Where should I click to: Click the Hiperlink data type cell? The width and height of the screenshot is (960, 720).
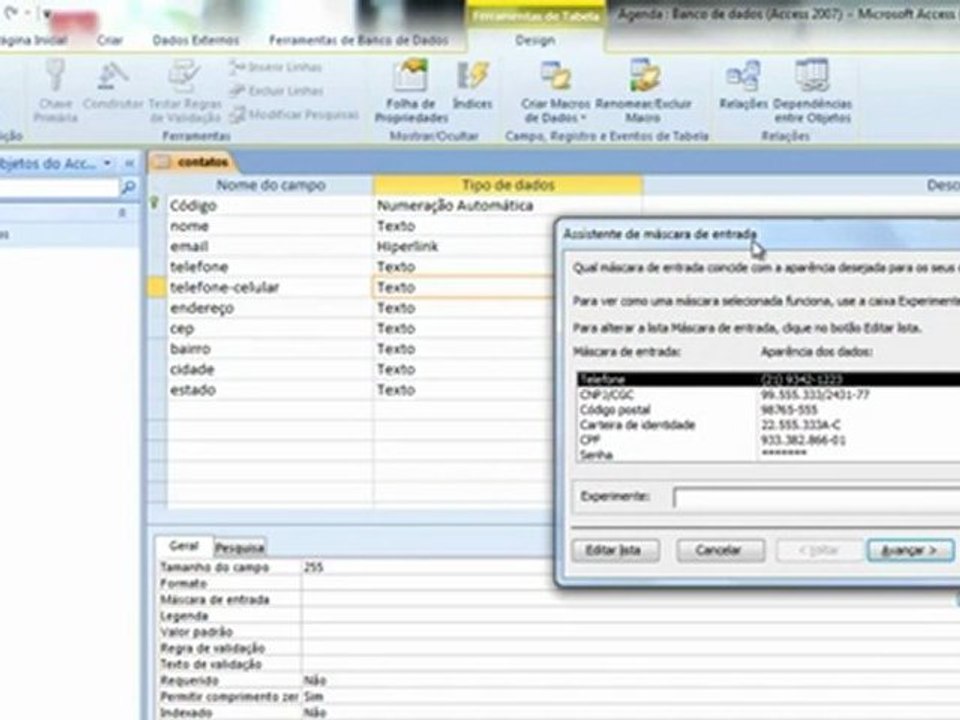click(x=465, y=246)
